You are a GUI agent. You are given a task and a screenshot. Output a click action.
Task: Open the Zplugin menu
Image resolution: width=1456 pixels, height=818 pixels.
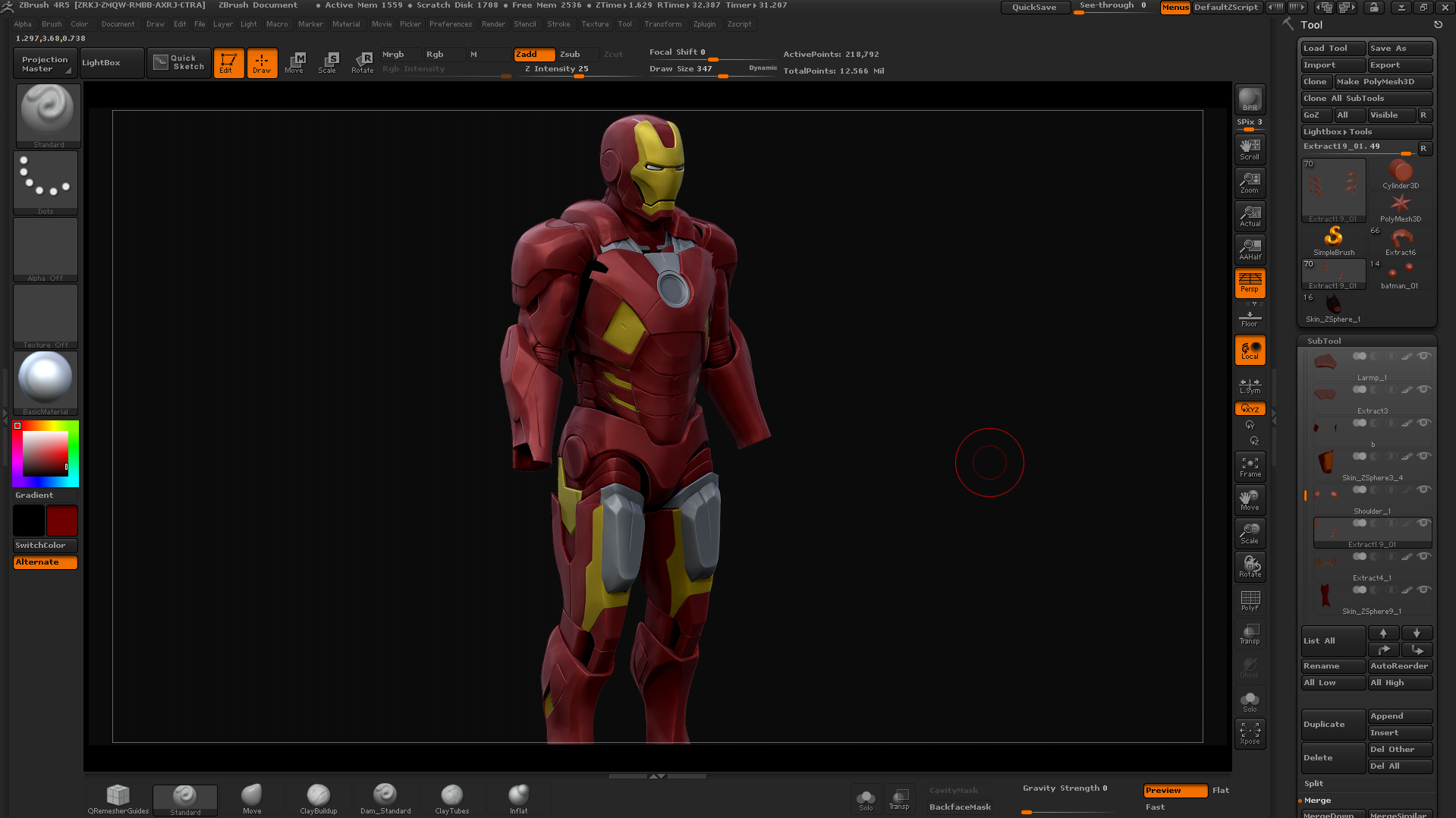tap(704, 24)
